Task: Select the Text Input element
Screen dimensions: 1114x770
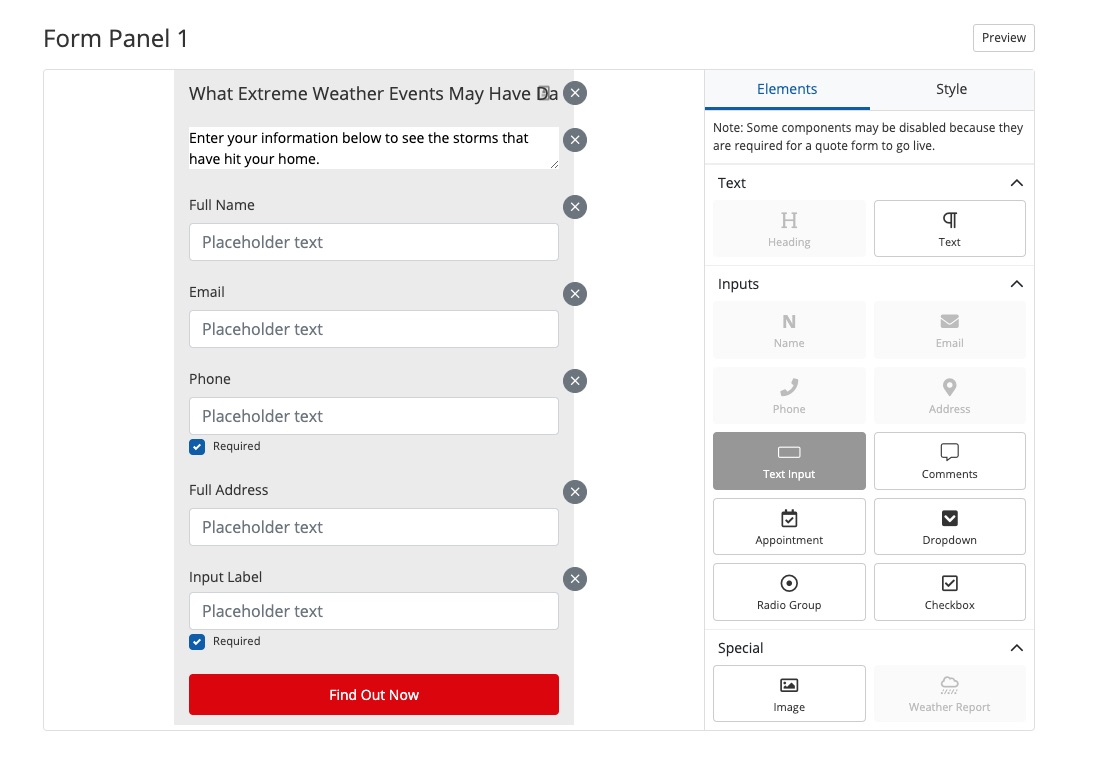Action: coord(789,461)
